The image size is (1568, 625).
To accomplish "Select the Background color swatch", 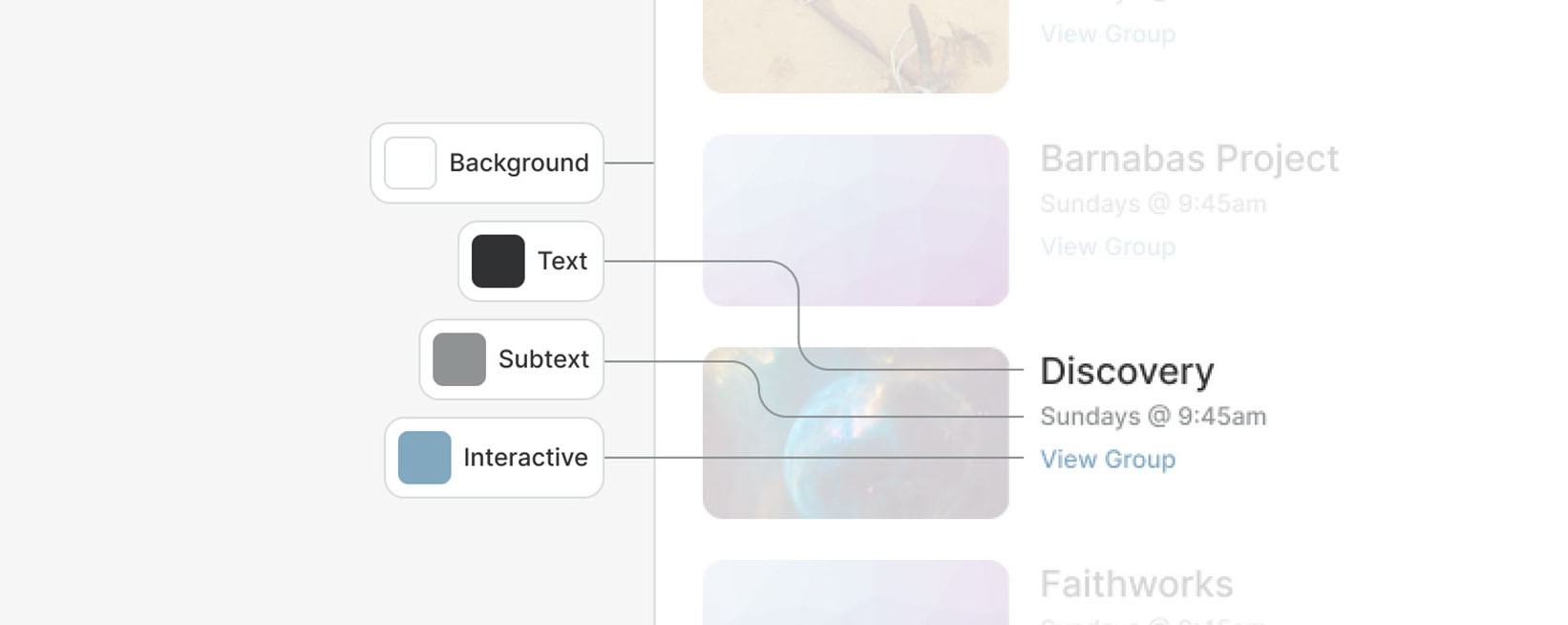I will pyautogui.click(x=409, y=162).
